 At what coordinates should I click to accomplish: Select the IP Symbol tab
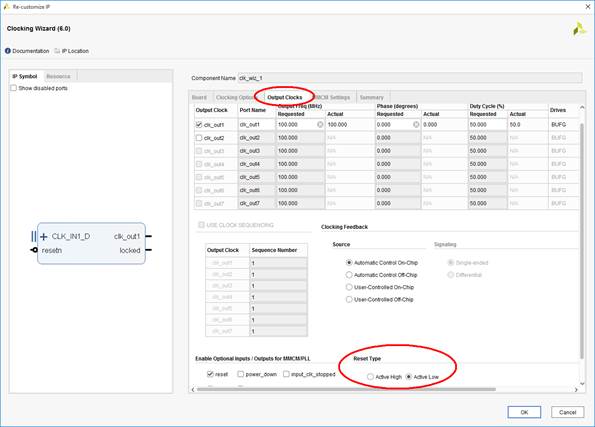point(25,76)
